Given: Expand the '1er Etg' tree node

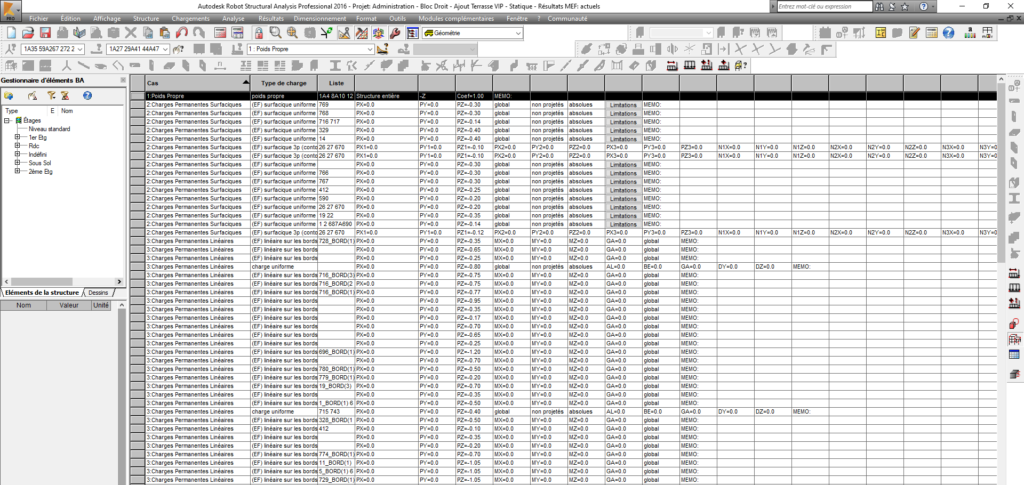Looking at the screenshot, I should 17,138.
